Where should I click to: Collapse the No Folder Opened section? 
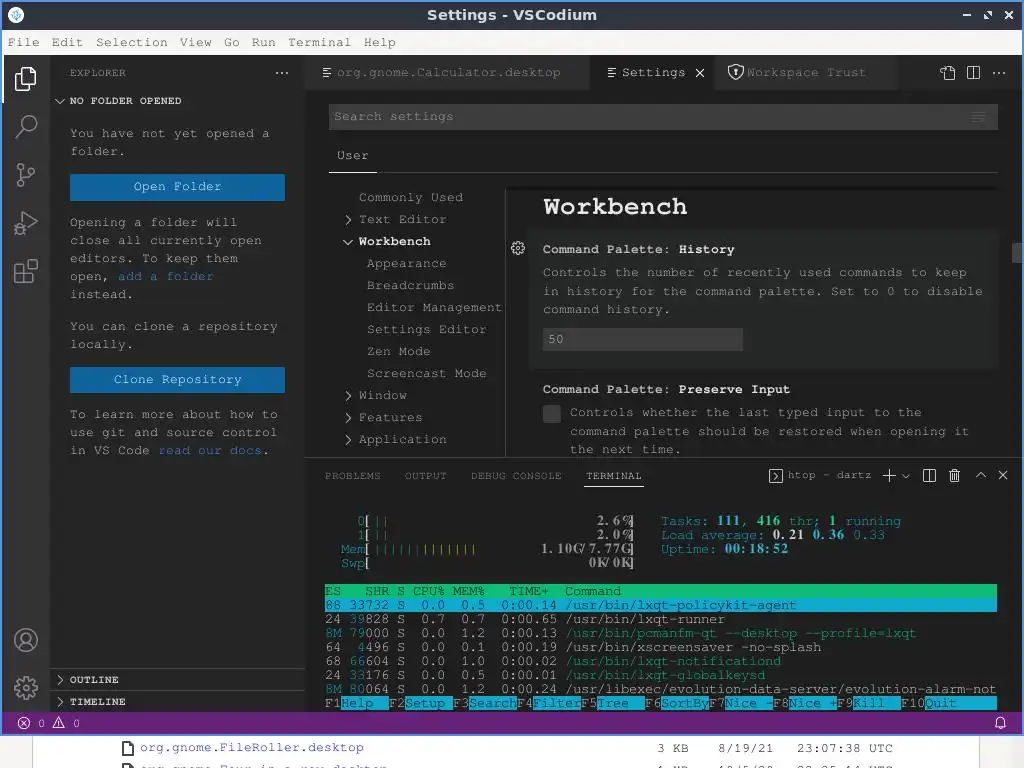click(59, 101)
